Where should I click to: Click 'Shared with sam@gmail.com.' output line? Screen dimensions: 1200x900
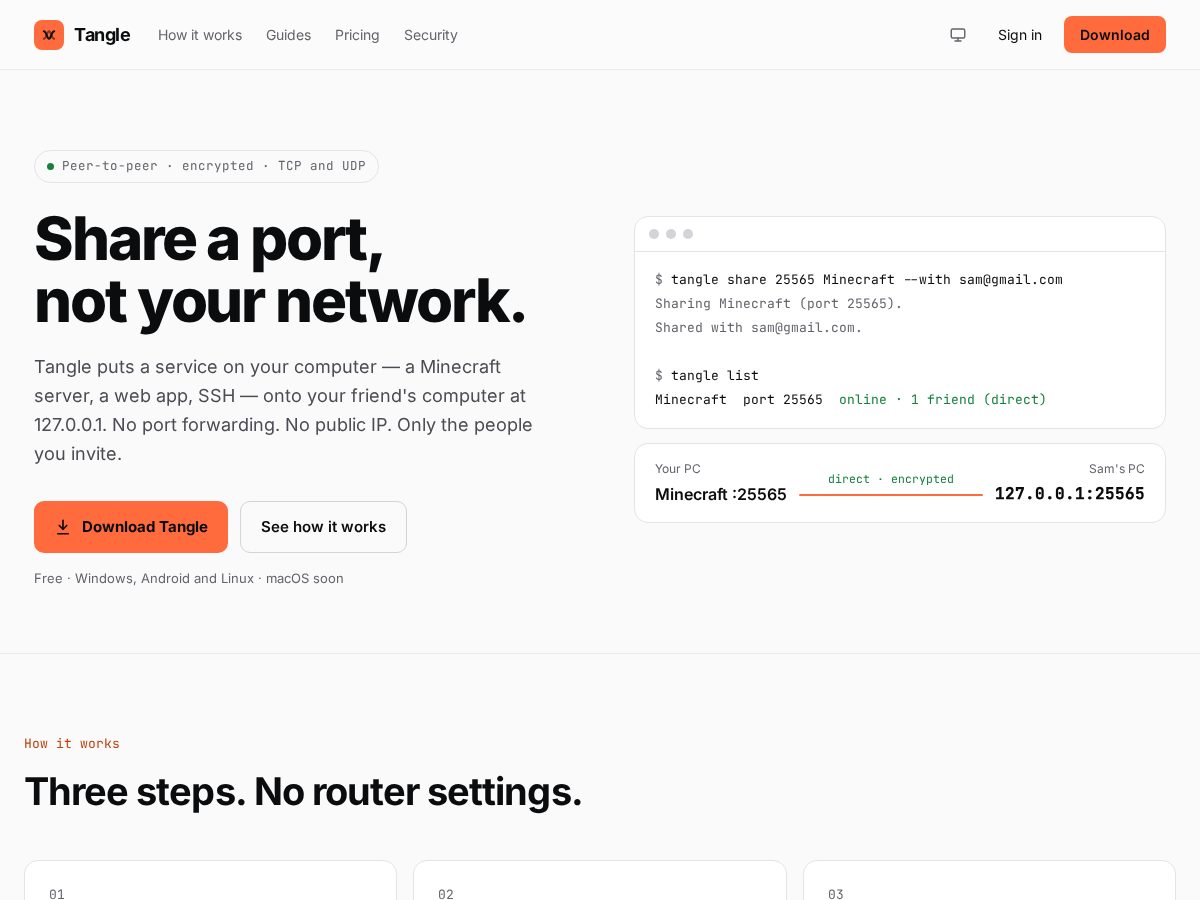[x=759, y=328]
